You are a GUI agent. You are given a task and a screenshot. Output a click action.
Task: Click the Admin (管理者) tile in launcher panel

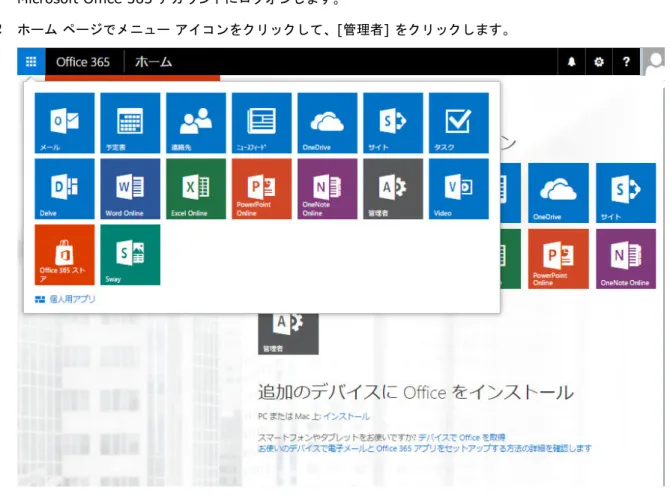(x=393, y=189)
